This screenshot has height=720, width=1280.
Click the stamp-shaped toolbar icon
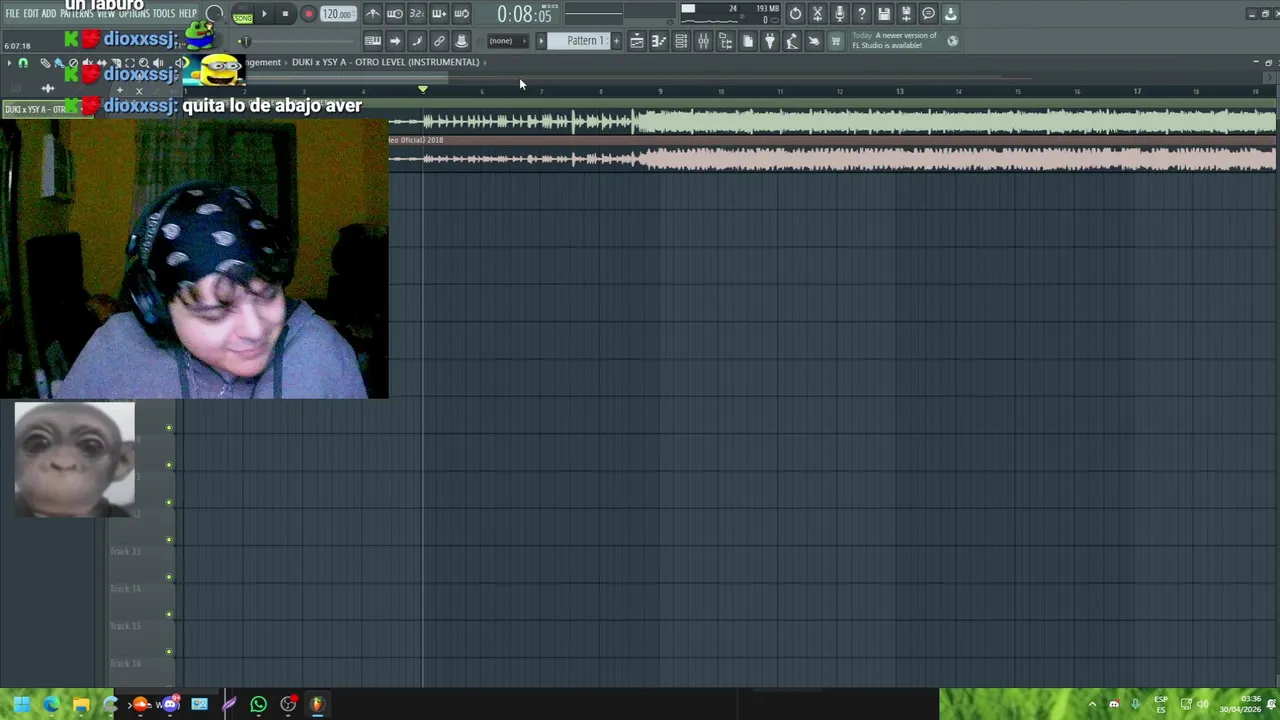(x=461, y=41)
